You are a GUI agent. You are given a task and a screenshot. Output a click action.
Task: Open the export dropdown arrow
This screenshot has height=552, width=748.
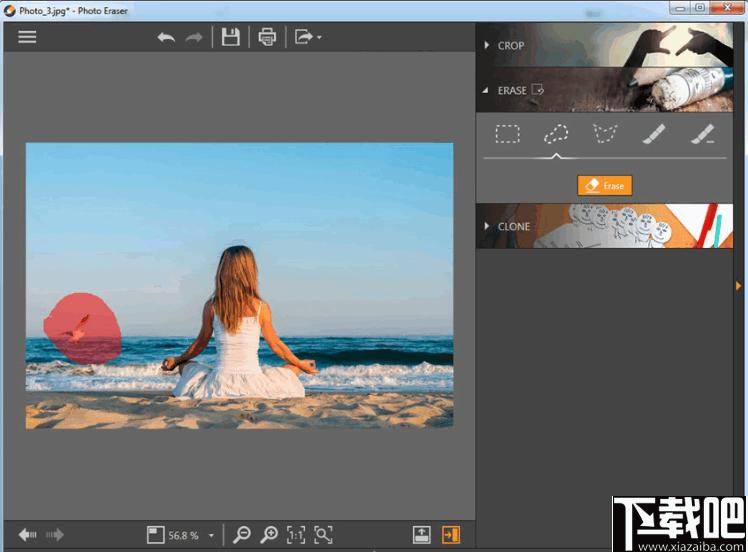click(319, 37)
